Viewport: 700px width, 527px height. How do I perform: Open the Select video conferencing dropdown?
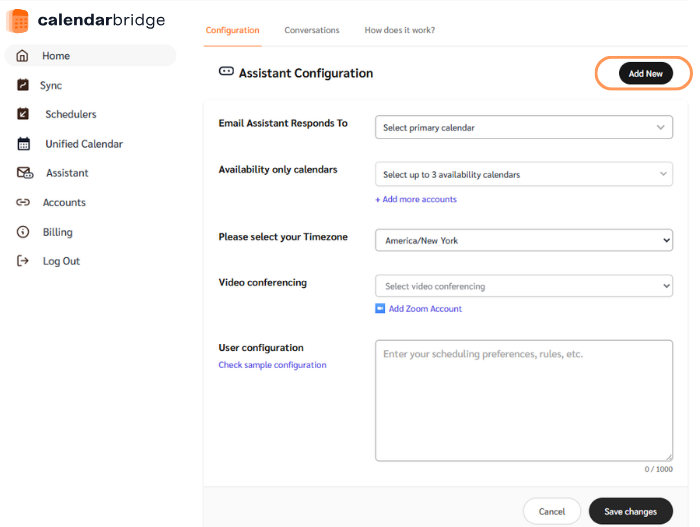pyautogui.click(x=524, y=286)
